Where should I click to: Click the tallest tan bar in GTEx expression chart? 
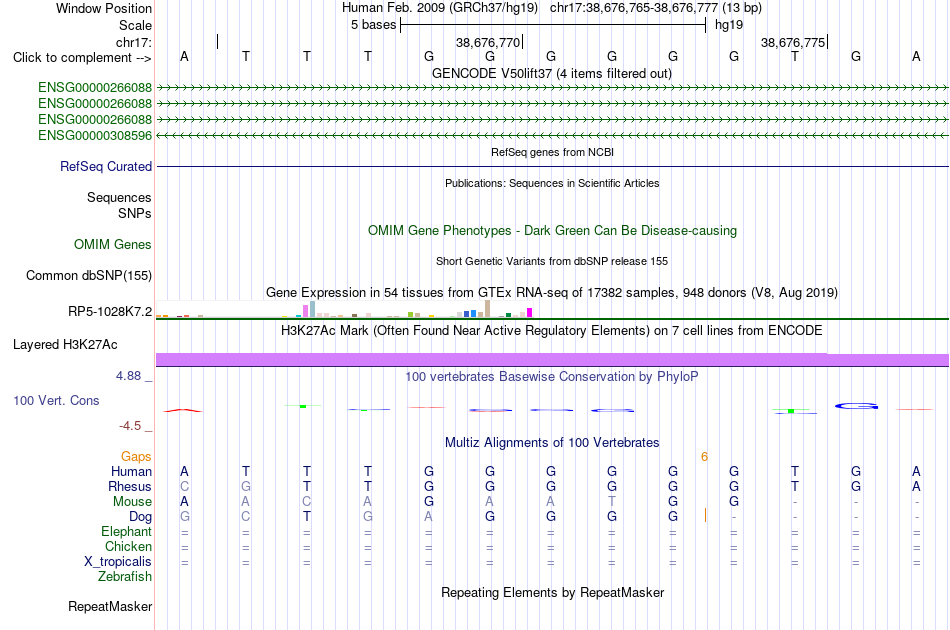(x=488, y=308)
